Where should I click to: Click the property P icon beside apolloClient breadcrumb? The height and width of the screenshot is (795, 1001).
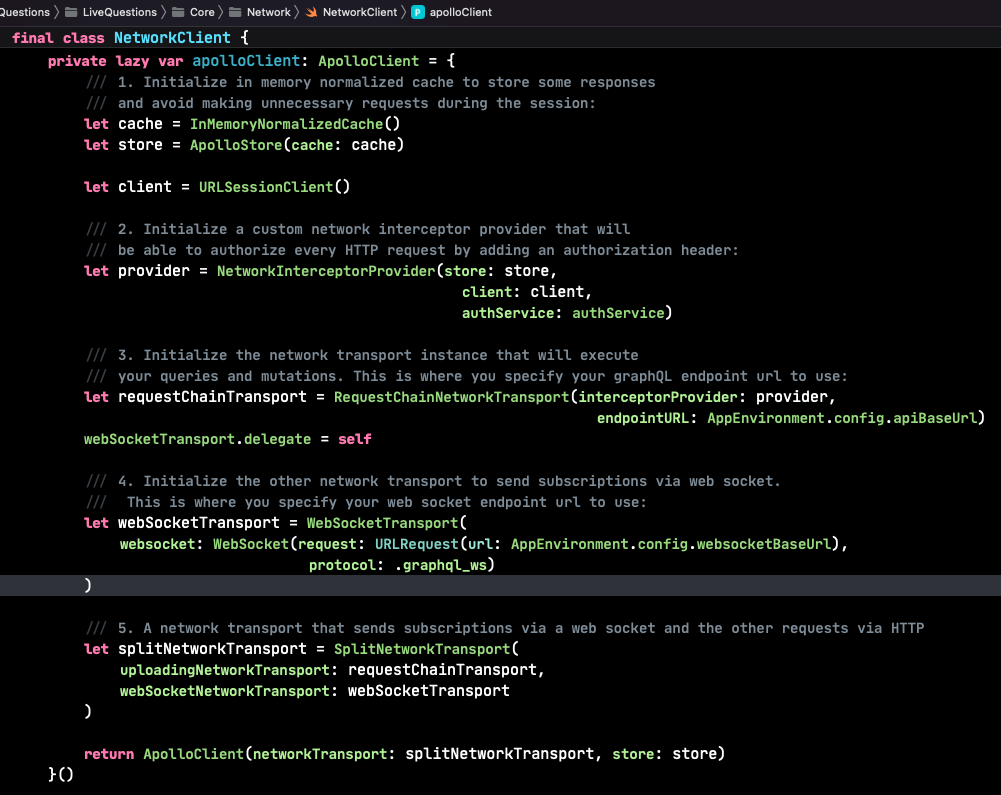pos(418,12)
